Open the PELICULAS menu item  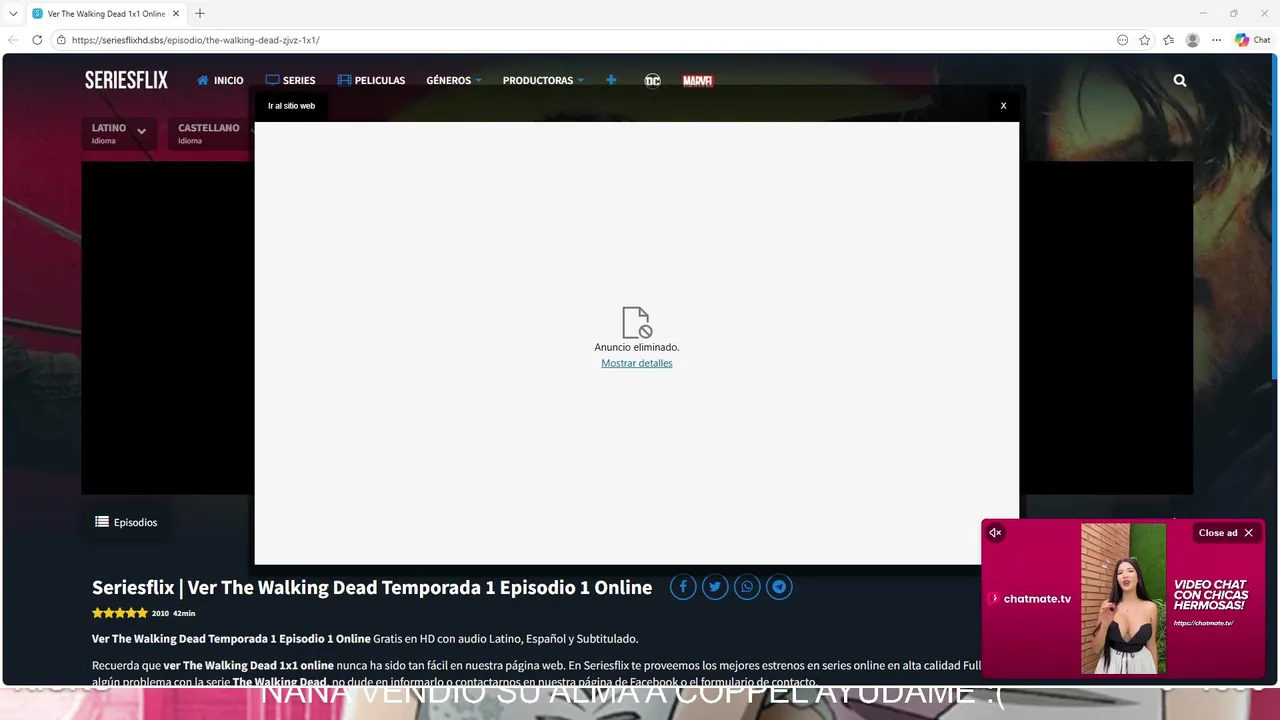pyautogui.click(x=371, y=80)
